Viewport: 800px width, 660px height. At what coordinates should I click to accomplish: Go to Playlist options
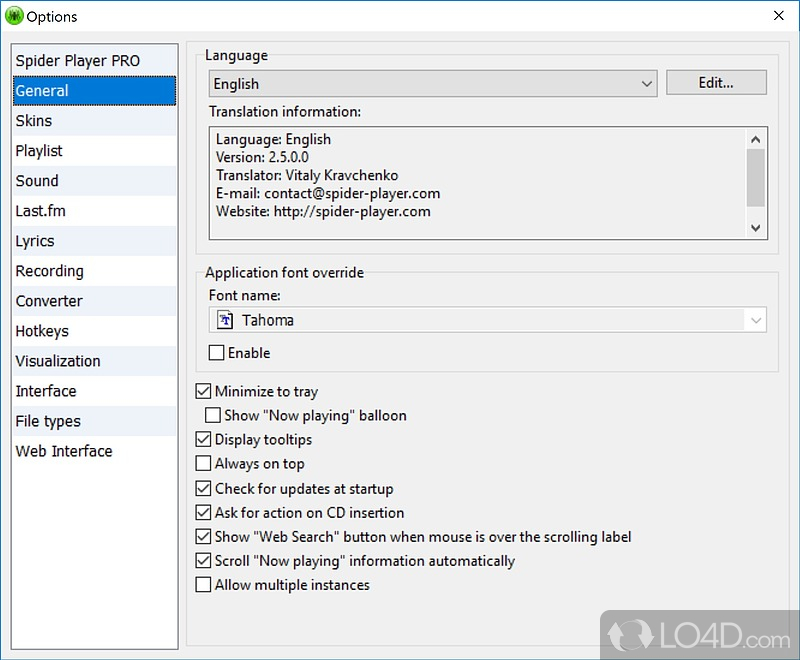pos(94,151)
